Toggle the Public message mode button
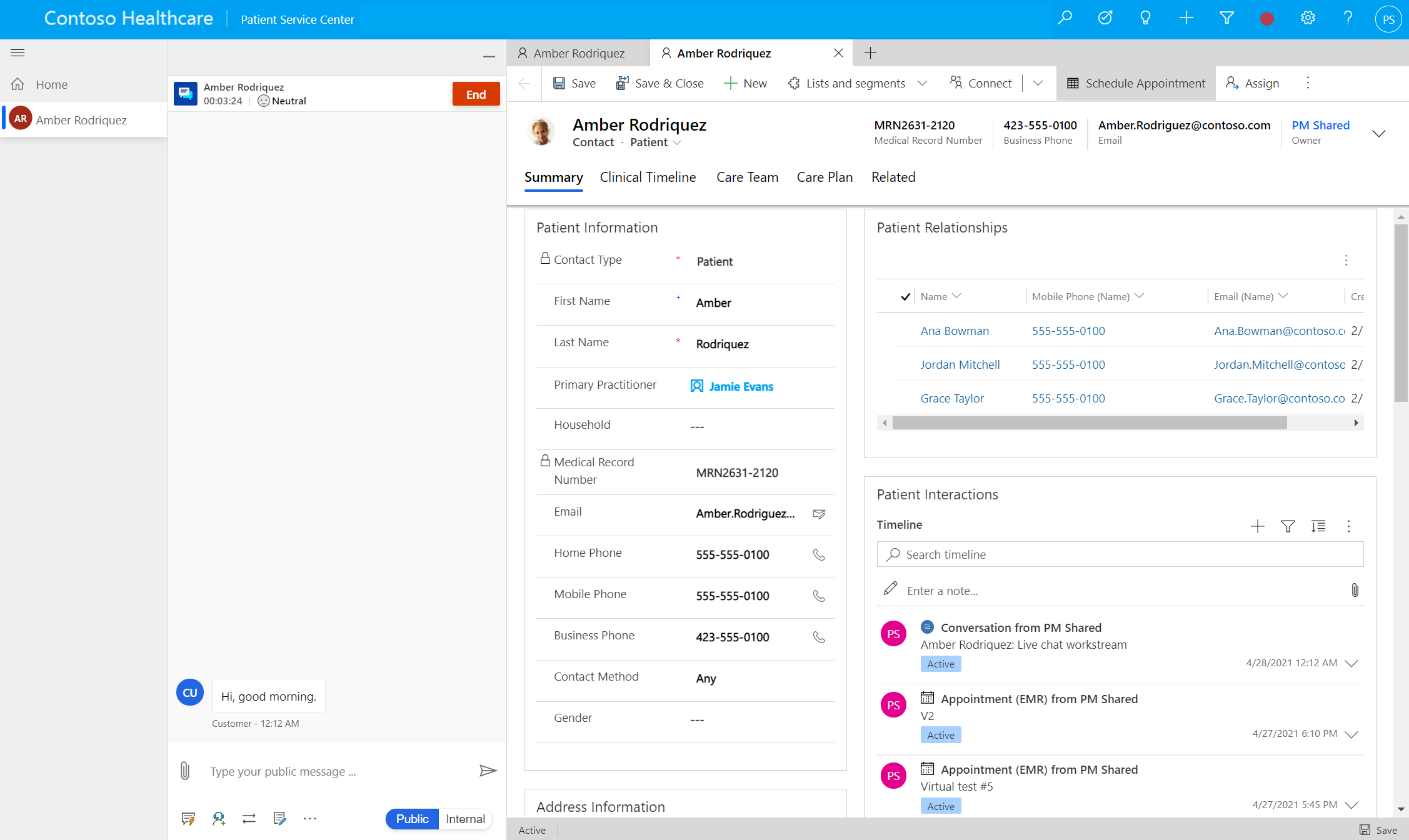Viewport: 1409px width, 840px height. [412, 818]
